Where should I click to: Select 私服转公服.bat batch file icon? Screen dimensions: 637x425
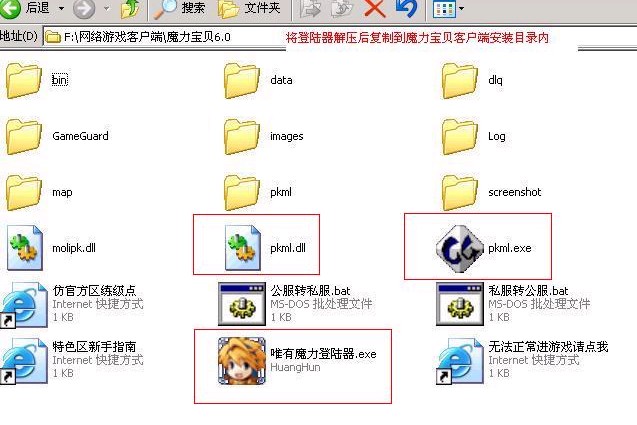[x=460, y=304]
